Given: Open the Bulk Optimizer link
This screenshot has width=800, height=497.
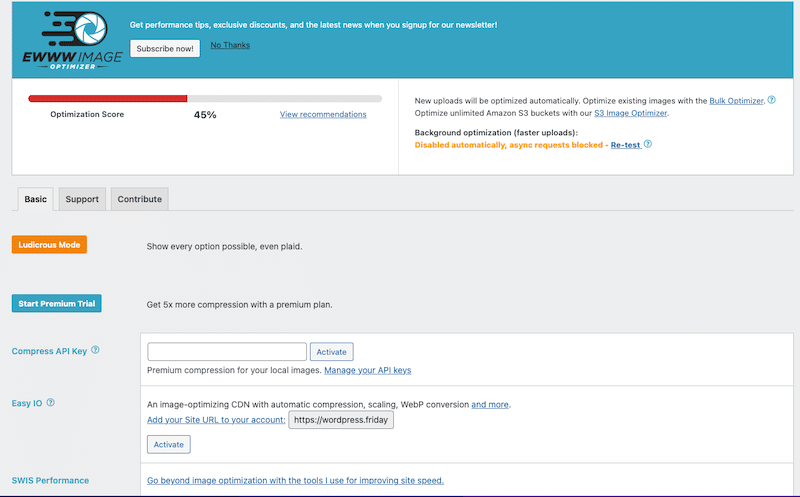Looking at the screenshot, I should 736,101.
